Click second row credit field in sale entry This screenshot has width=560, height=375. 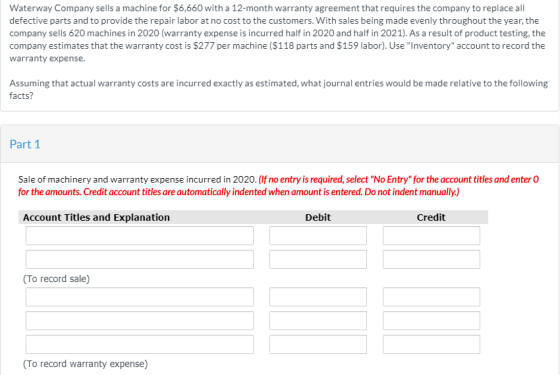pyautogui.click(x=431, y=259)
